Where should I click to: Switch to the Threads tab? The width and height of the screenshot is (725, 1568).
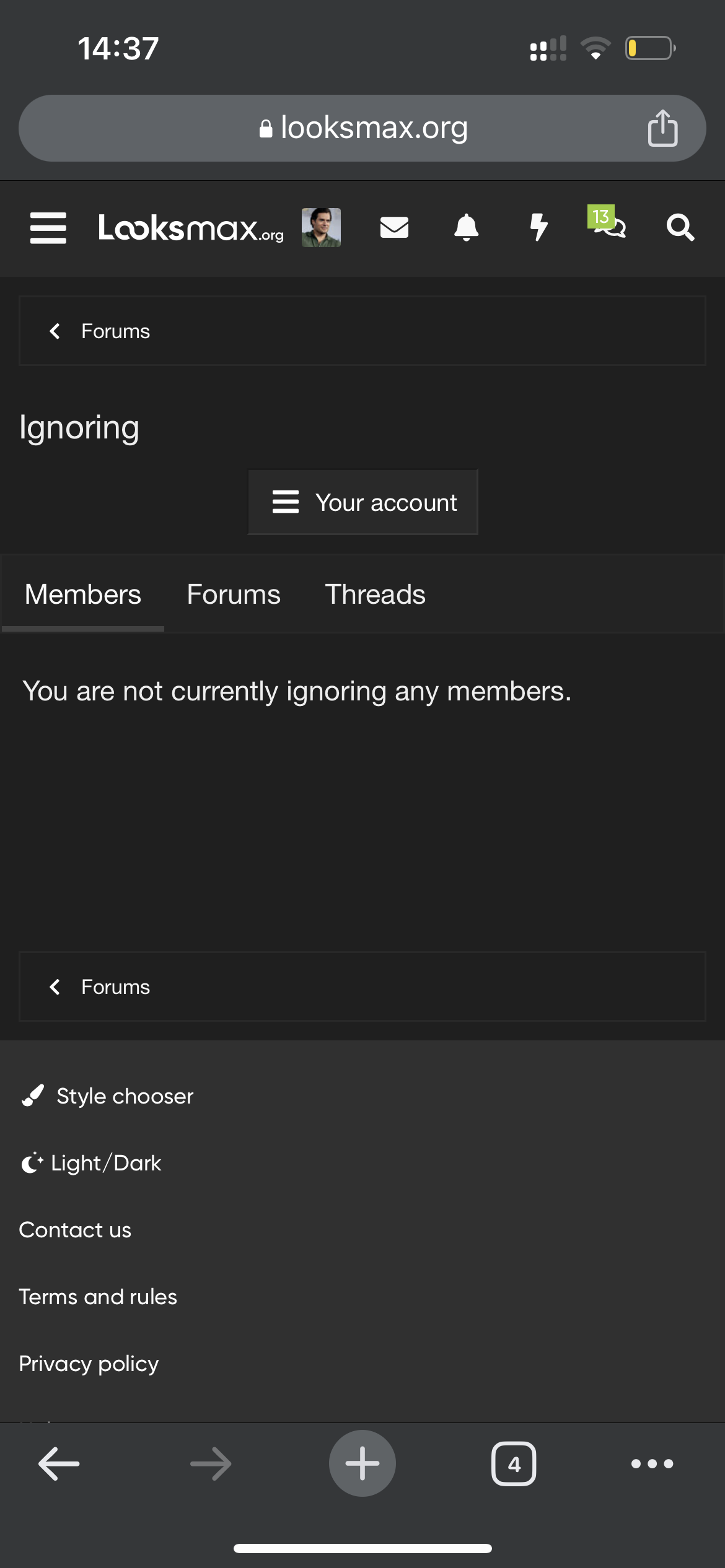[375, 595]
